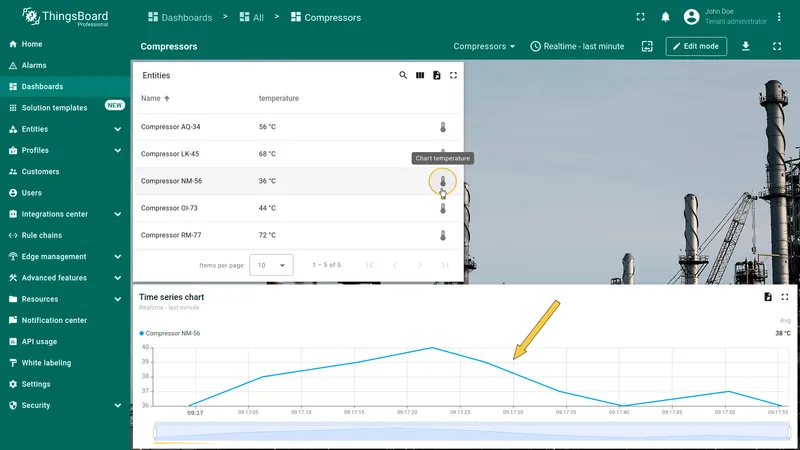Open the John Doe user avatar
Screen dimensions: 800x450
coord(691,17)
